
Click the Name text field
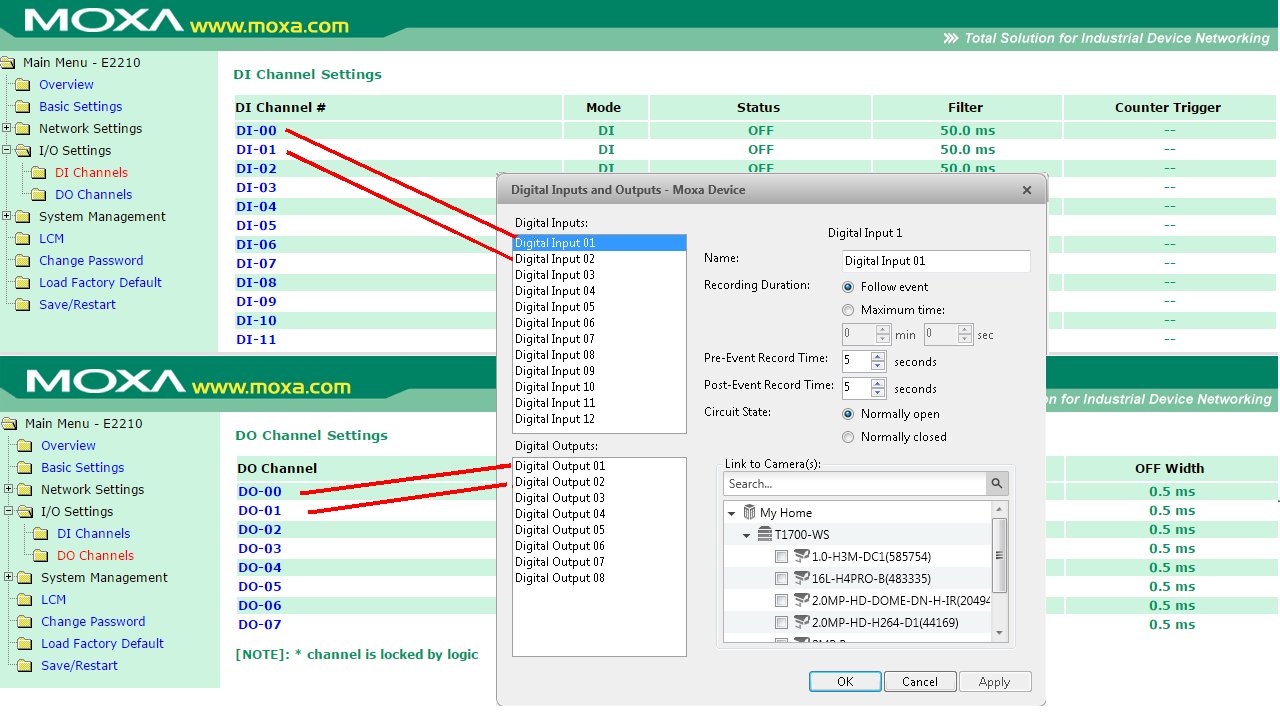pos(936,261)
